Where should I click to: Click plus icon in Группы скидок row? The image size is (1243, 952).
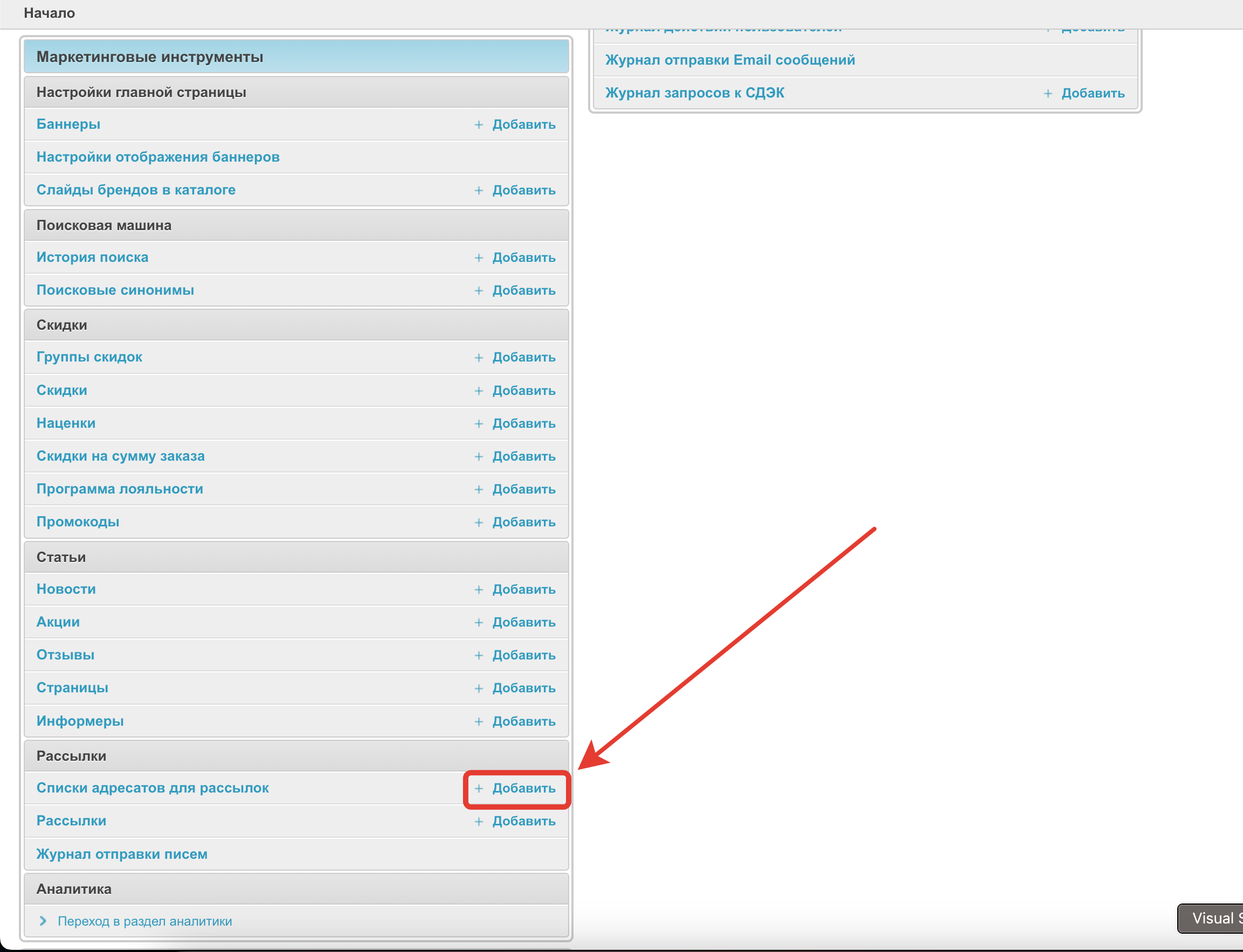(478, 358)
